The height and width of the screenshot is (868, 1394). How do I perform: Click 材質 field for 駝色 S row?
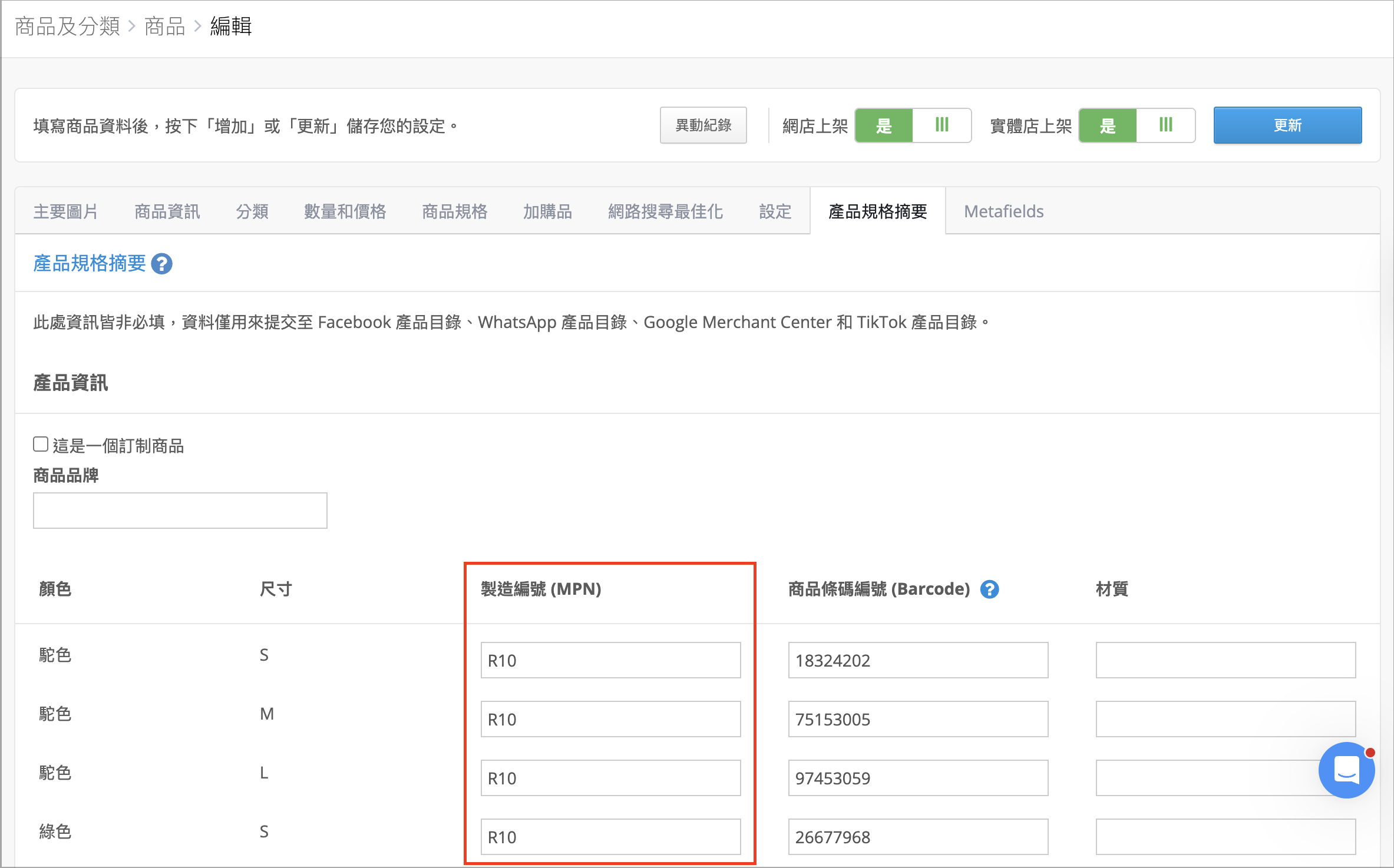pyautogui.click(x=1226, y=660)
